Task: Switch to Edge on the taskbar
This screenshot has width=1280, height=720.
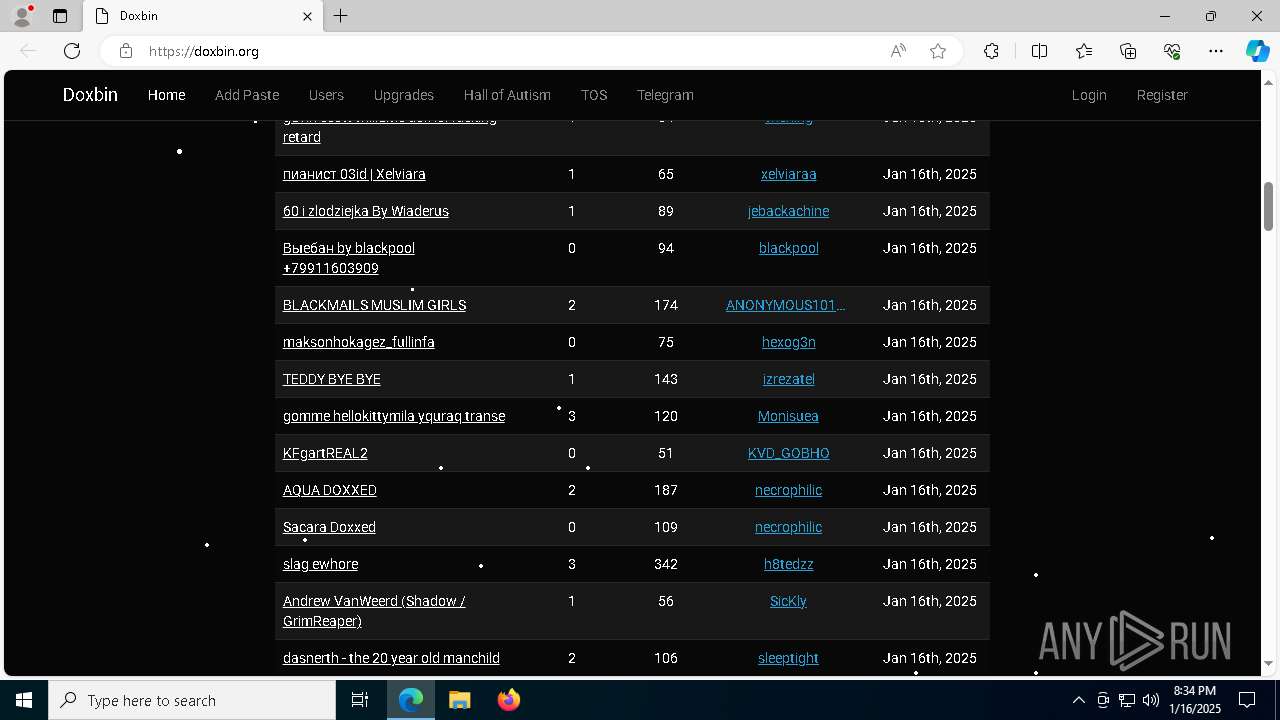Action: [x=411, y=700]
